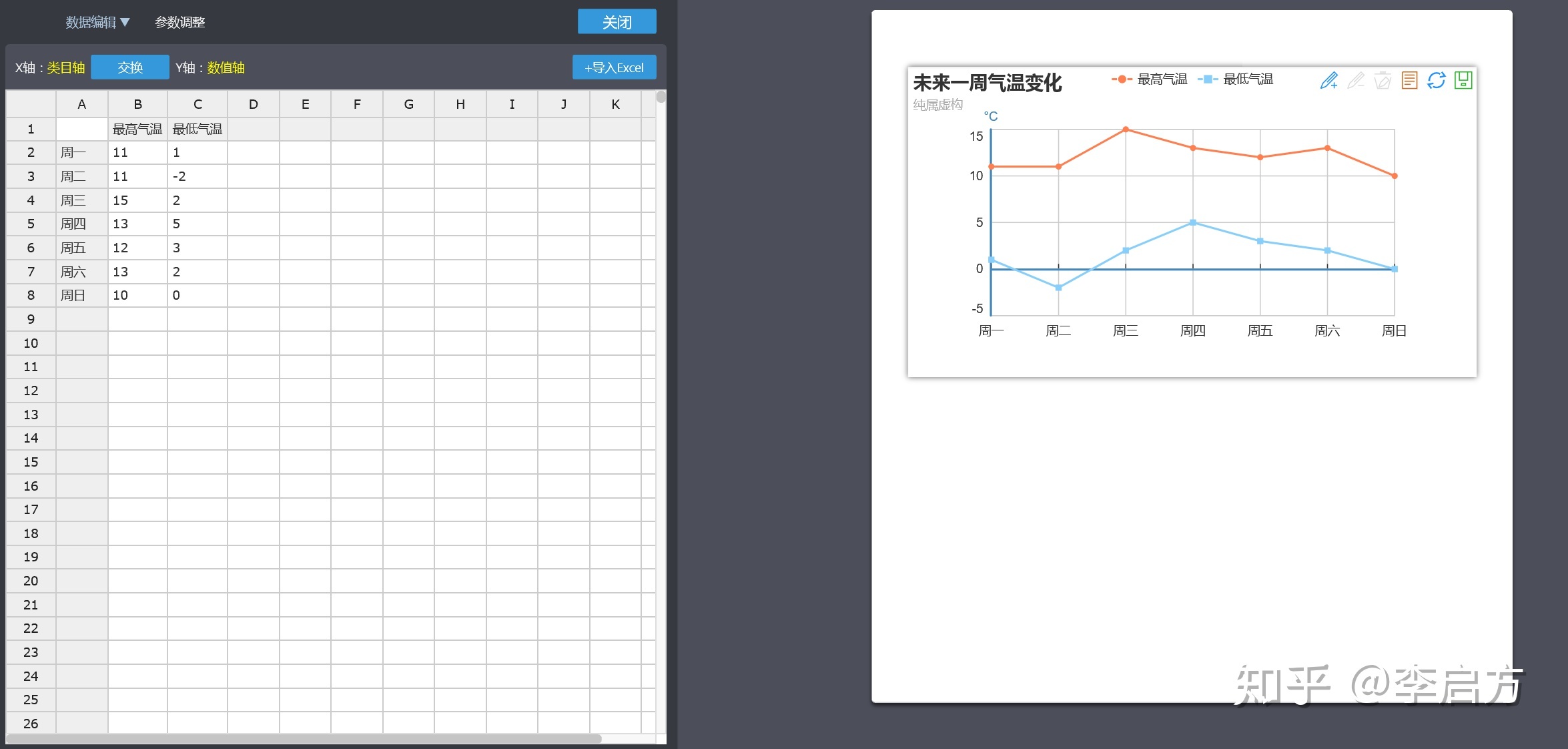
Task: Click the 关闭 button
Action: click(x=617, y=22)
